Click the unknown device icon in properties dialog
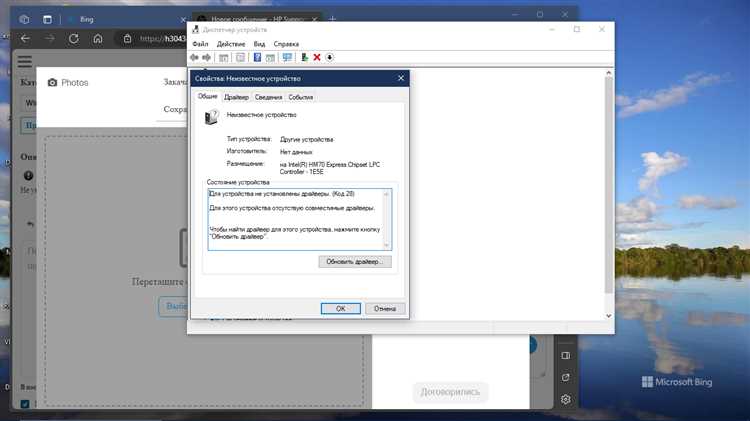Image resolution: width=750 pixels, height=421 pixels. 211,117
